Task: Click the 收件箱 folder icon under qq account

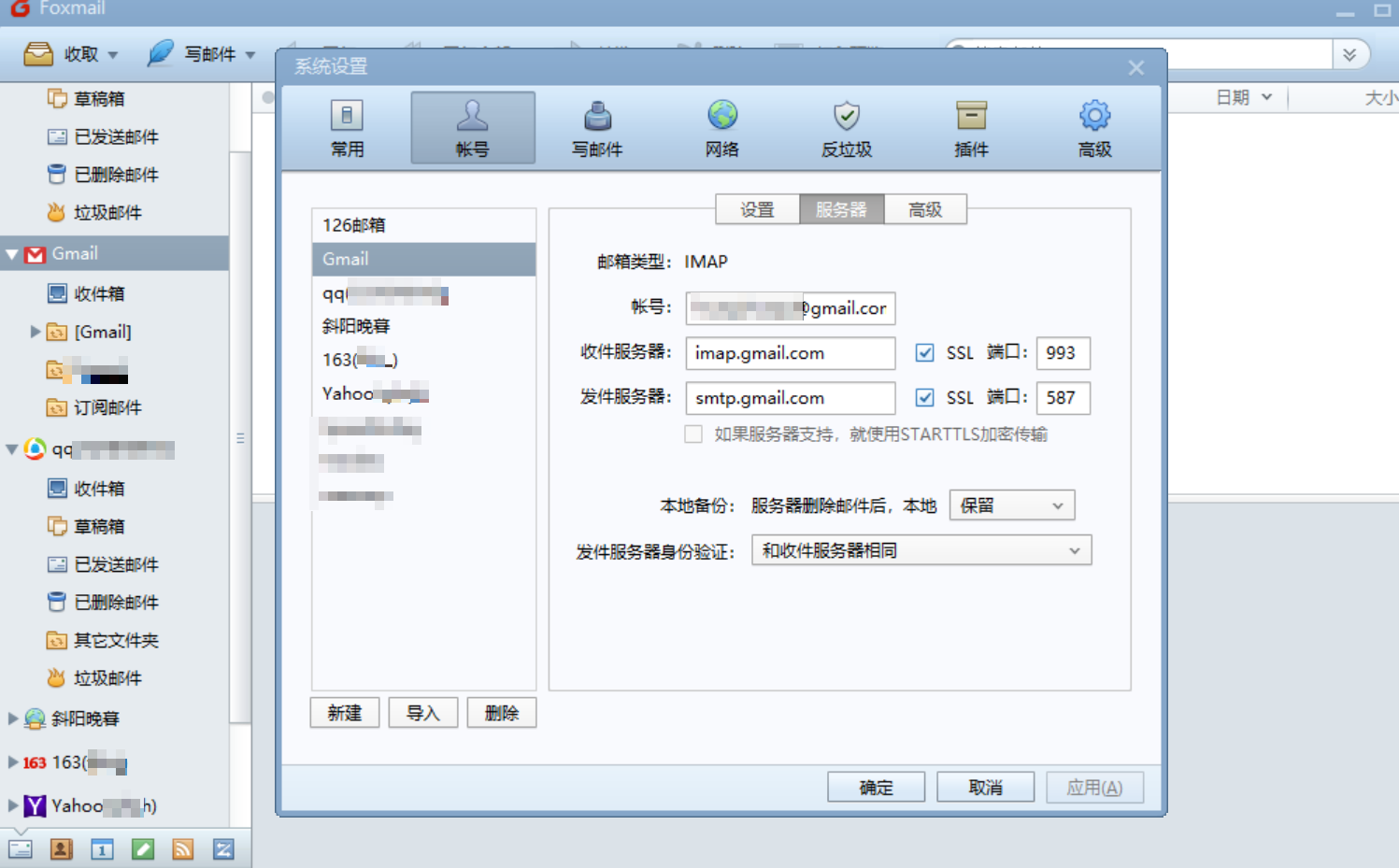Action: (57, 489)
